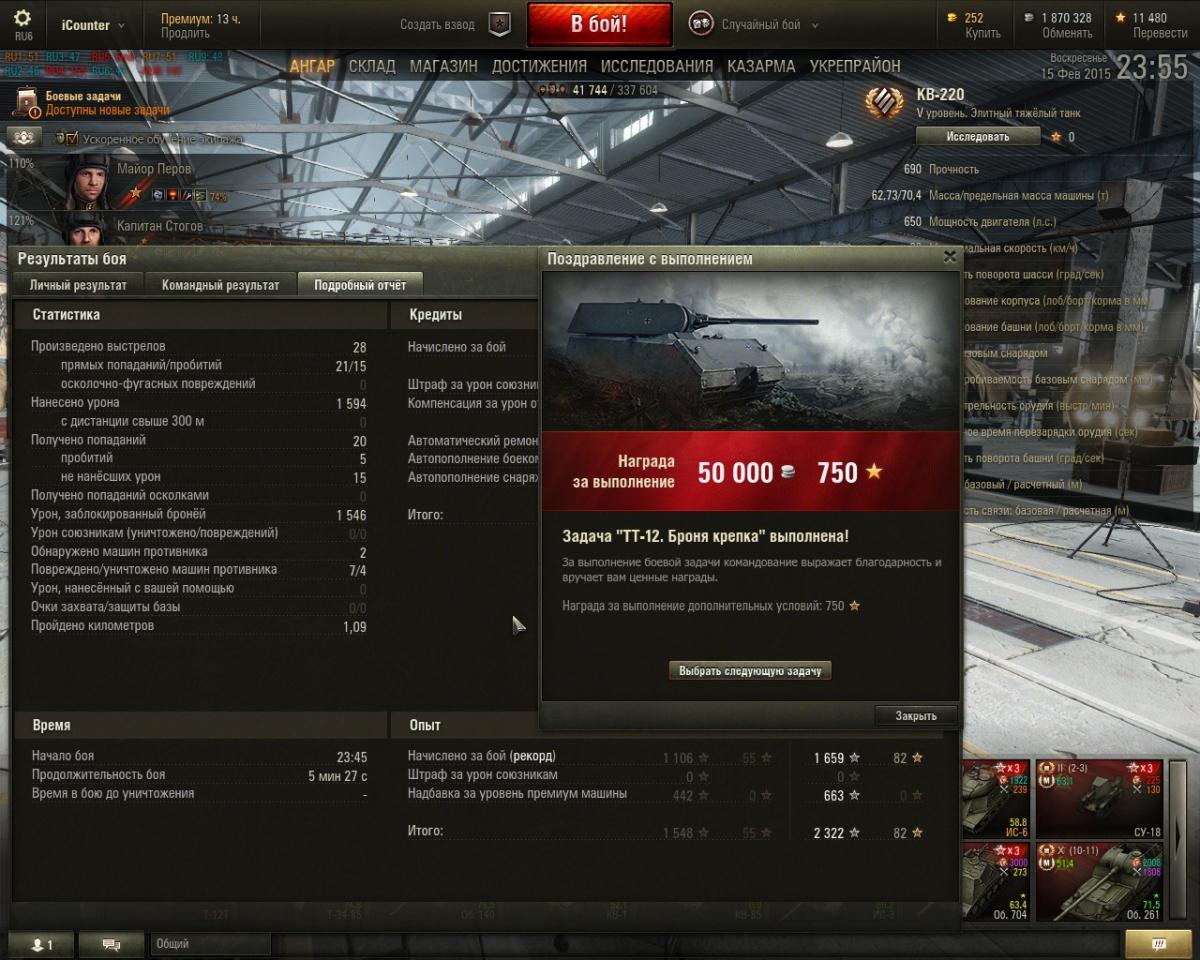The image size is (1200, 960).
Task: Switch to the Личный результат tab
Action: tap(78, 285)
